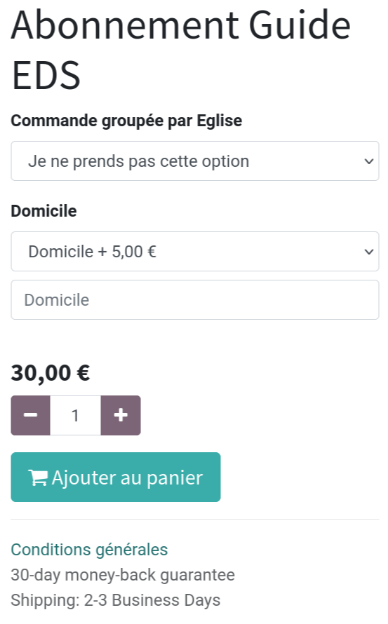388x624 pixels.
Task: Click the 30-day money-back guarantee text
Action: (x=123, y=575)
